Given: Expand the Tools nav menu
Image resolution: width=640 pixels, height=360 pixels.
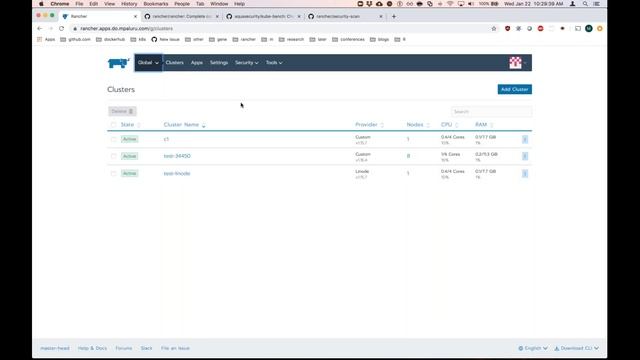Looking at the screenshot, I should pos(274,63).
